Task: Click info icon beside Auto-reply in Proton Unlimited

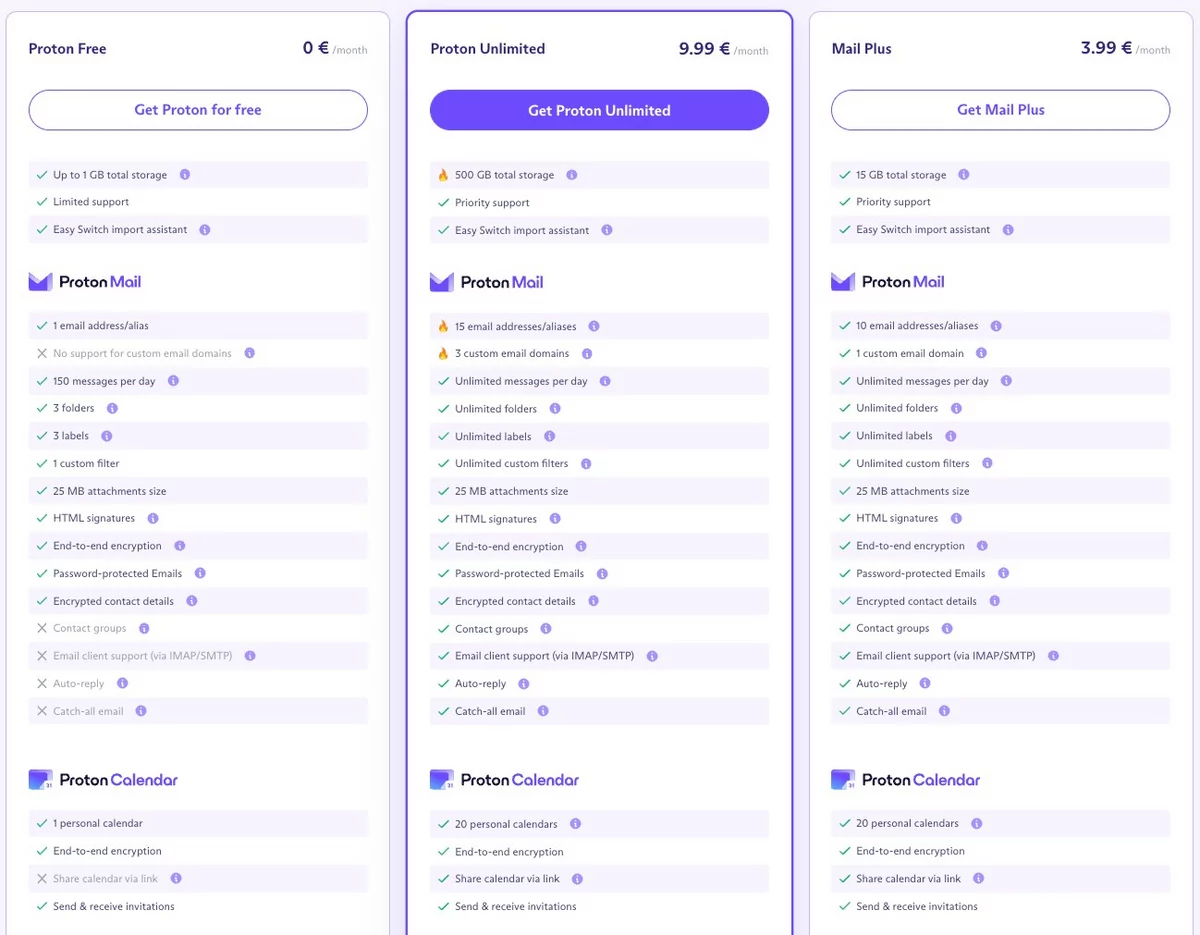Action: 524,684
